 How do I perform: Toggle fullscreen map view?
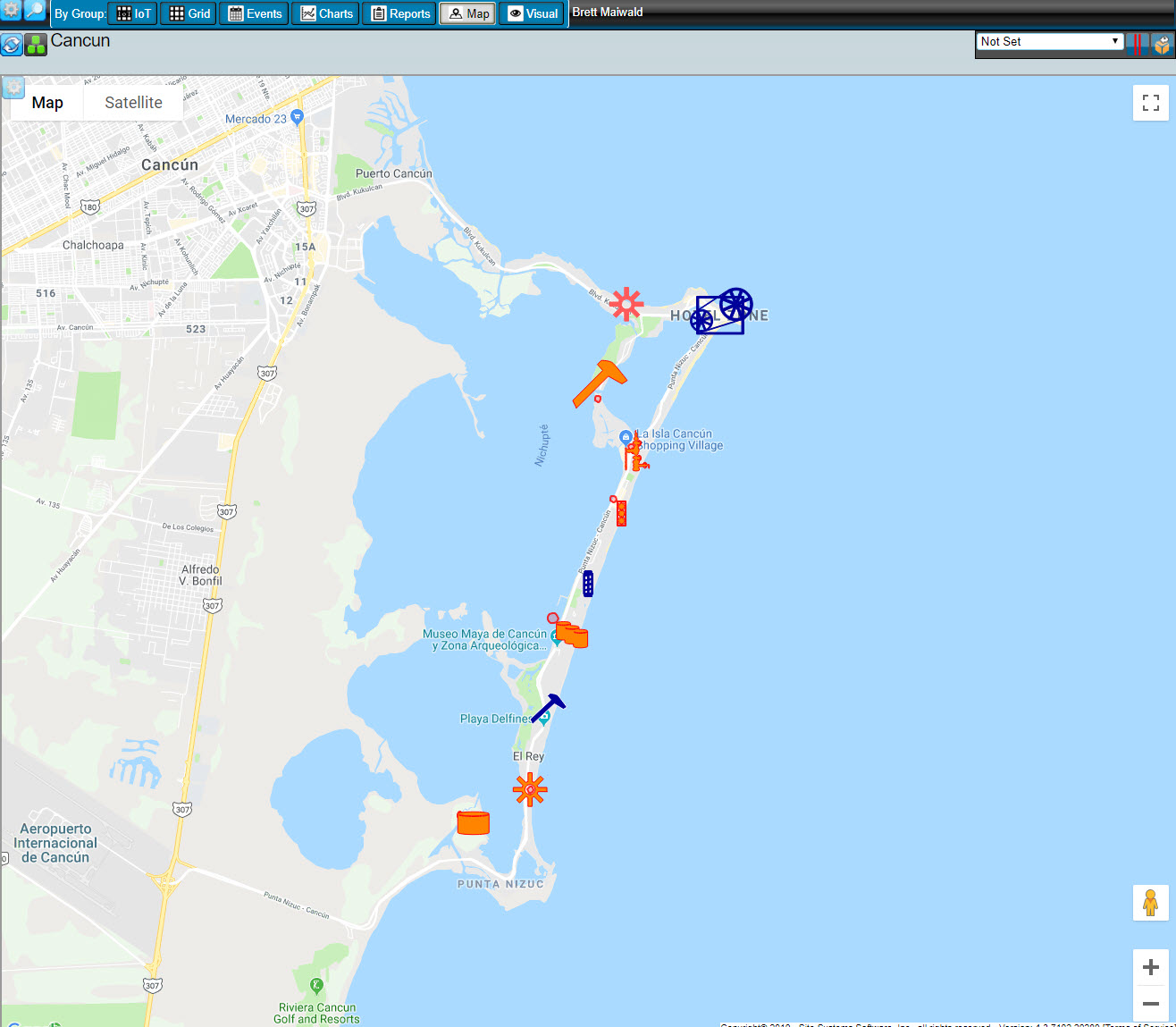(x=1151, y=103)
